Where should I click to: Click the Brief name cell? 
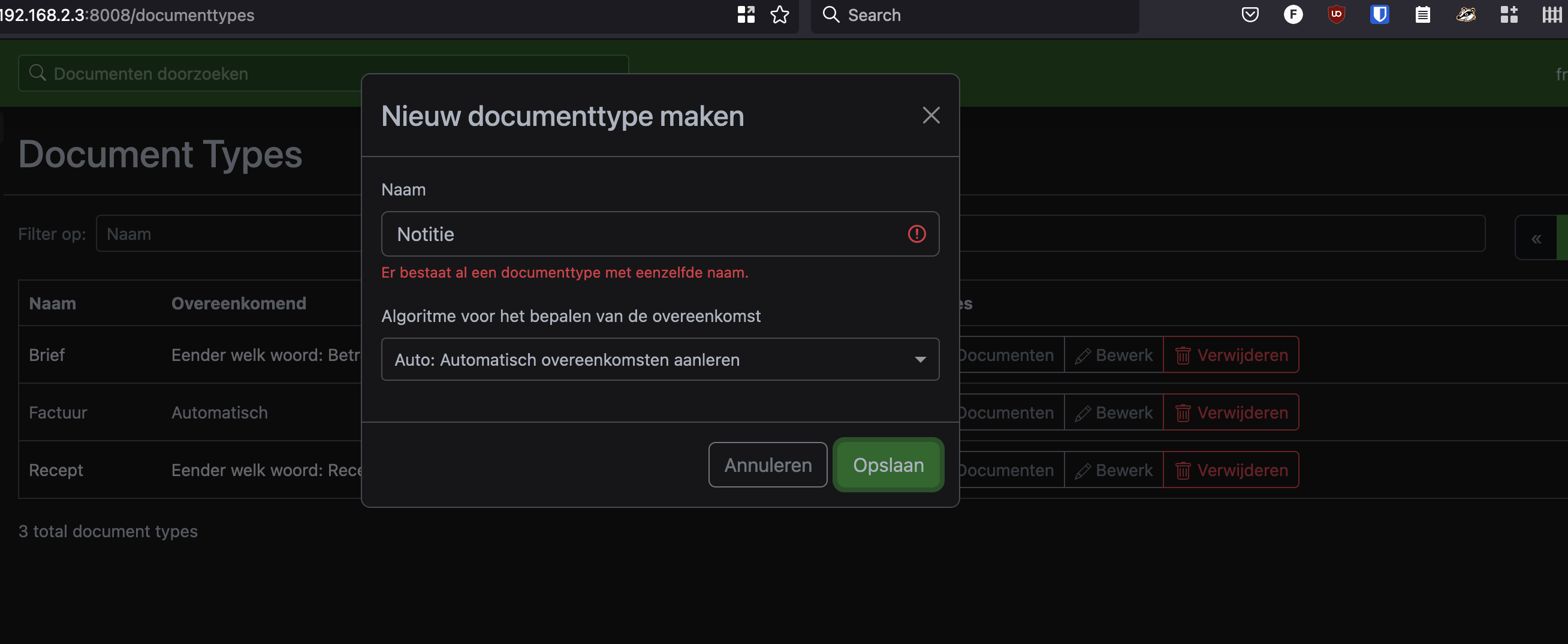[46, 355]
